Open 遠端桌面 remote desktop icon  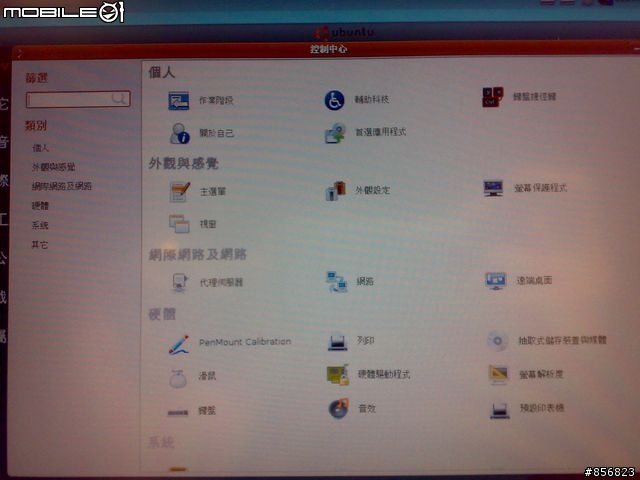(x=496, y=281)
